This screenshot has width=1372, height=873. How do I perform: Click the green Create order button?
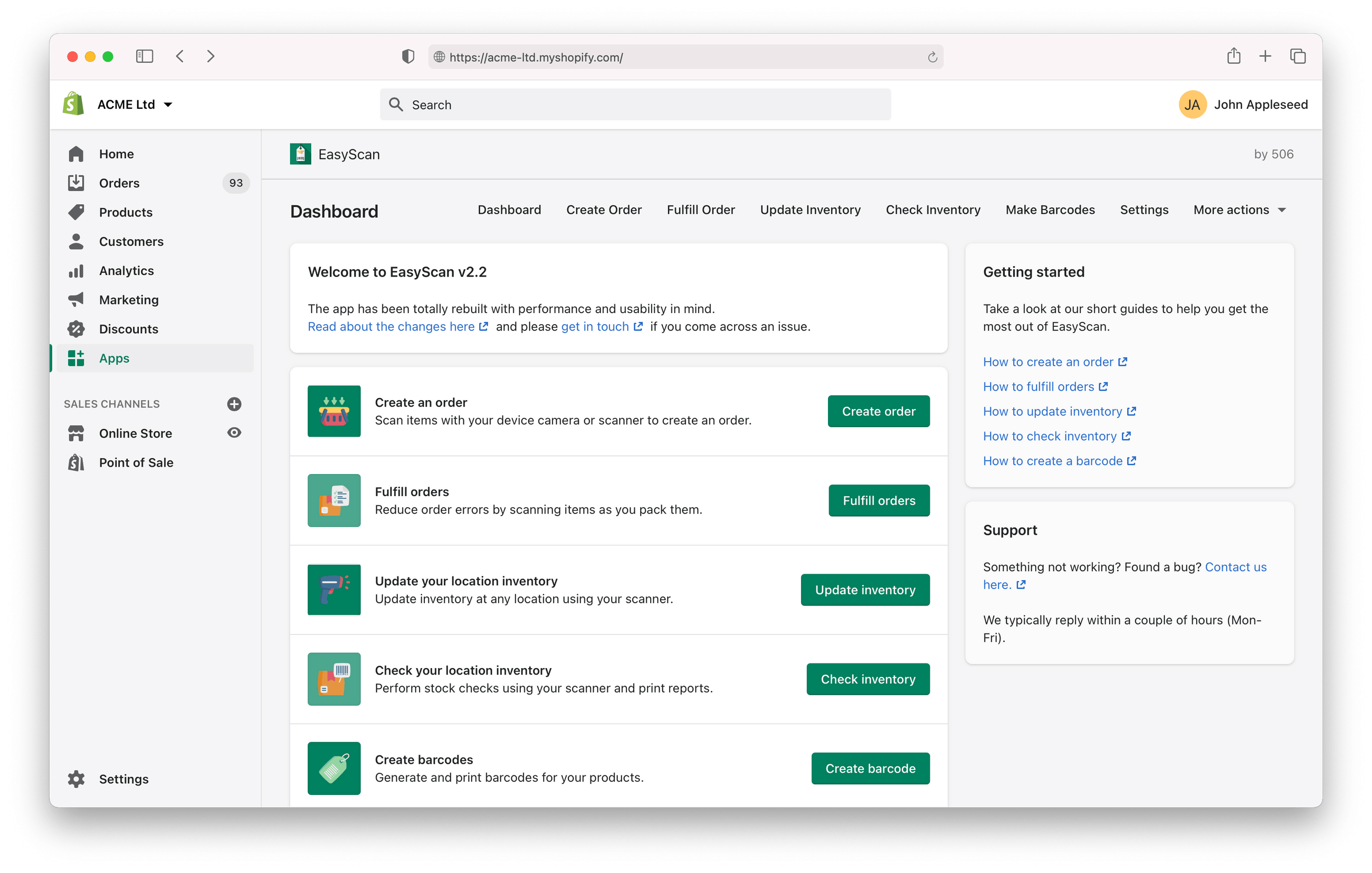(x=878, y=411)
